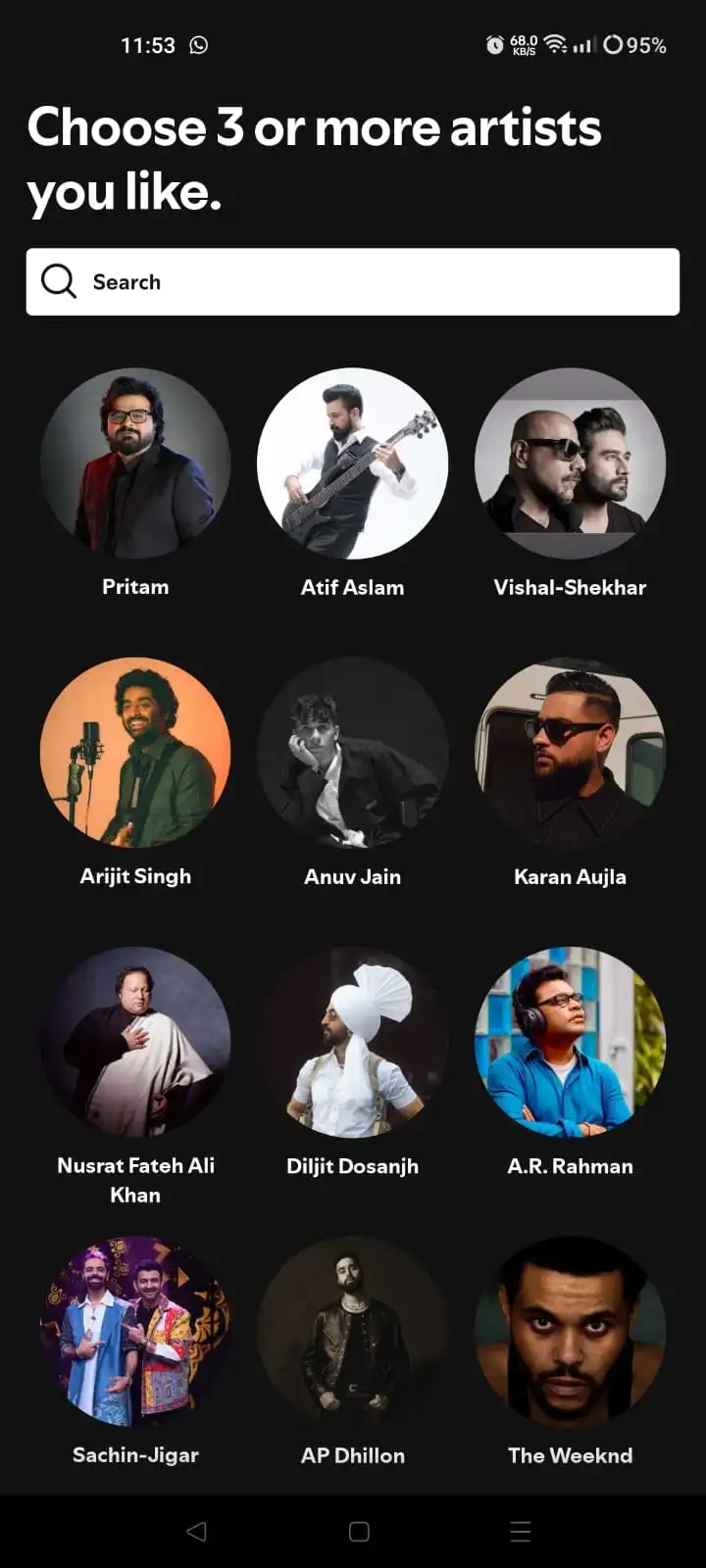Tap the Android home navigation icon
706x1568 pixels.
tap(359, 1531)
